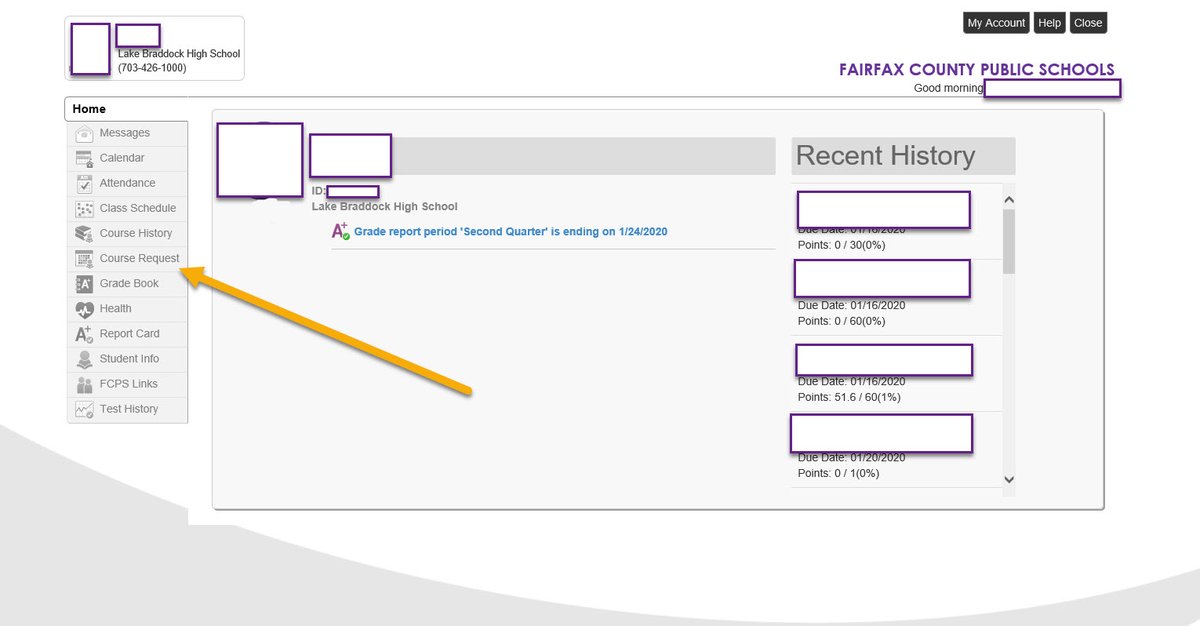1200x626 pixels.
Task: Open the Home tab
Action: [x=126, y=109]
